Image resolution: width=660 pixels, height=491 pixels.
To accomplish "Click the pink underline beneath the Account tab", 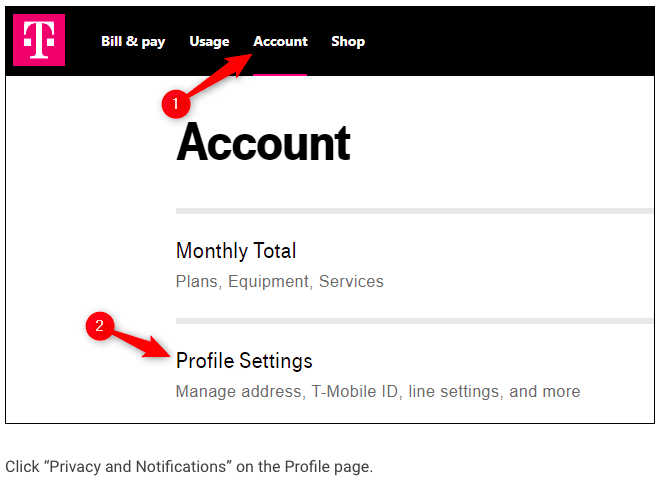I will (x=280, y=75).
